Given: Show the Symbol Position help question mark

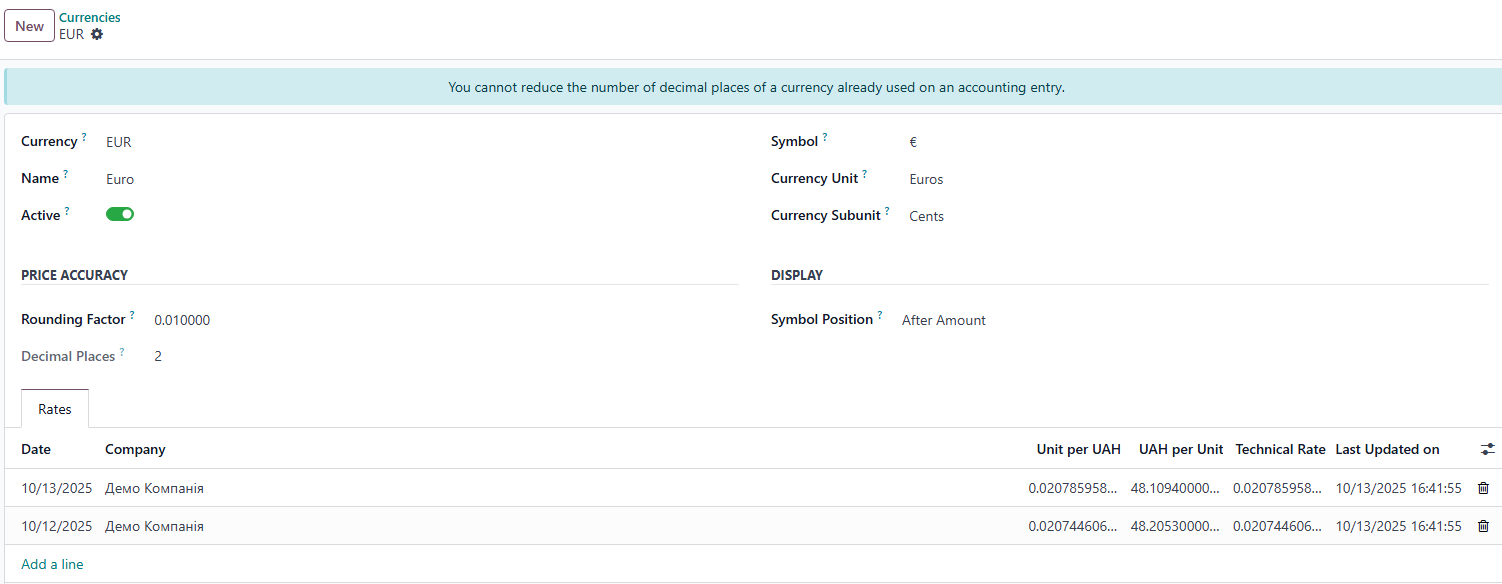Looking at the screenshot, I should (x=880, y=315).
